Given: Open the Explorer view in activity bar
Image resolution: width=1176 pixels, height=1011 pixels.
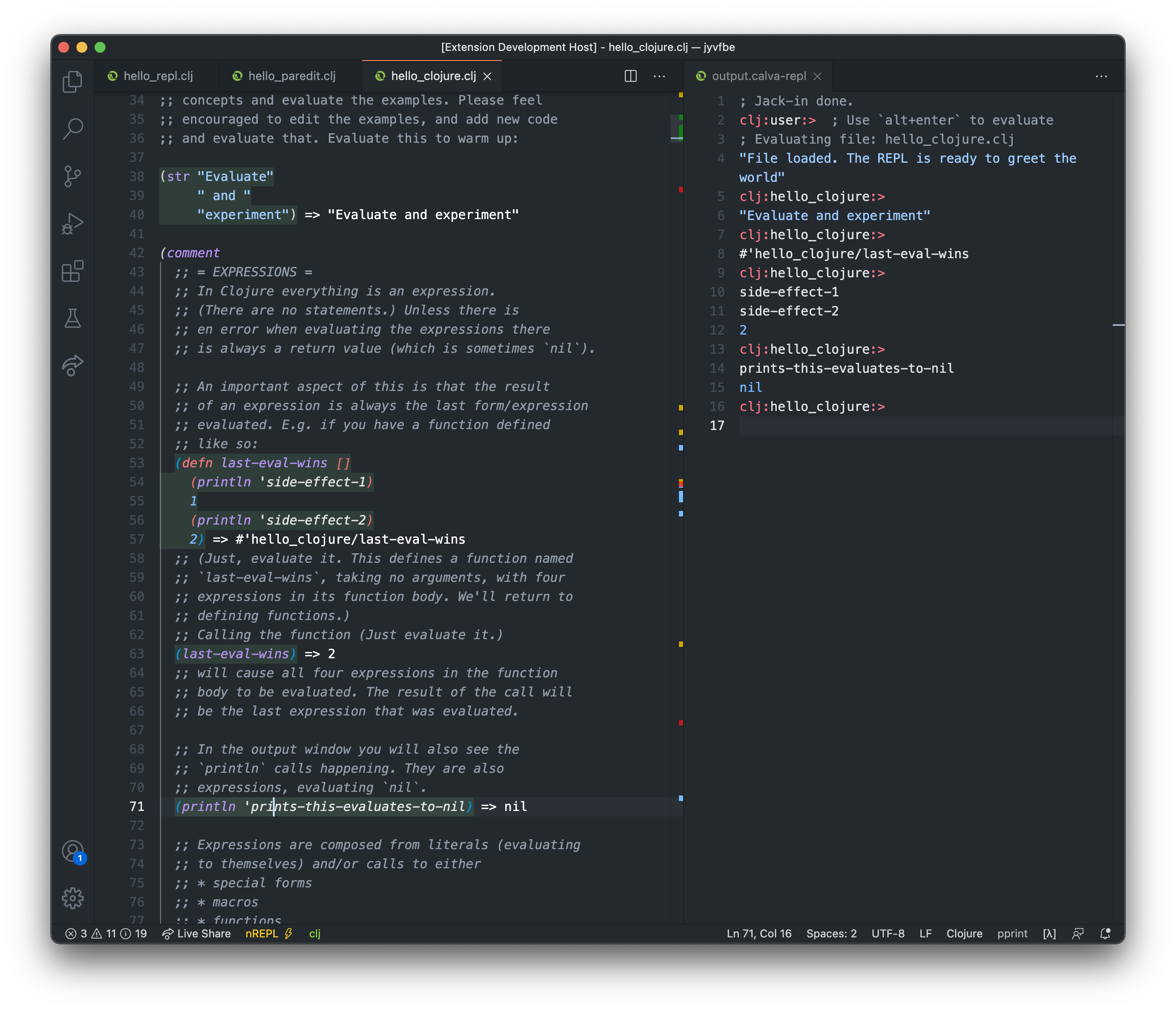Looking at the screenshot, I should [x=73, y=82].
